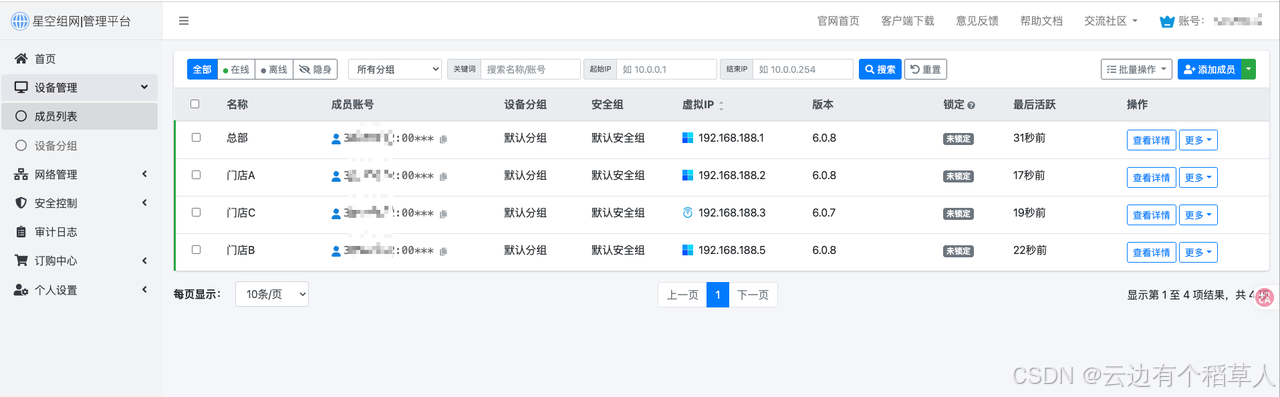Expand 个人设置 in the sidebar
The image size is (1280, 397).
pos(80,290)
